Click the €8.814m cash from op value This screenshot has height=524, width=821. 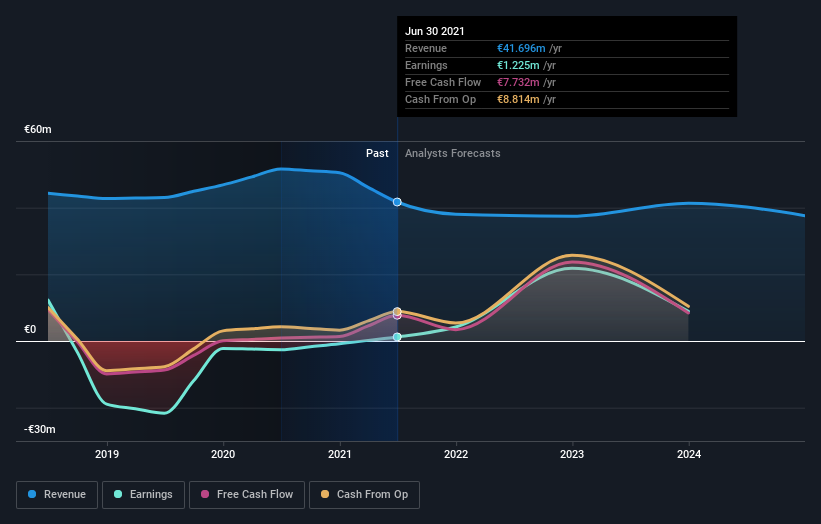point(518,99)
